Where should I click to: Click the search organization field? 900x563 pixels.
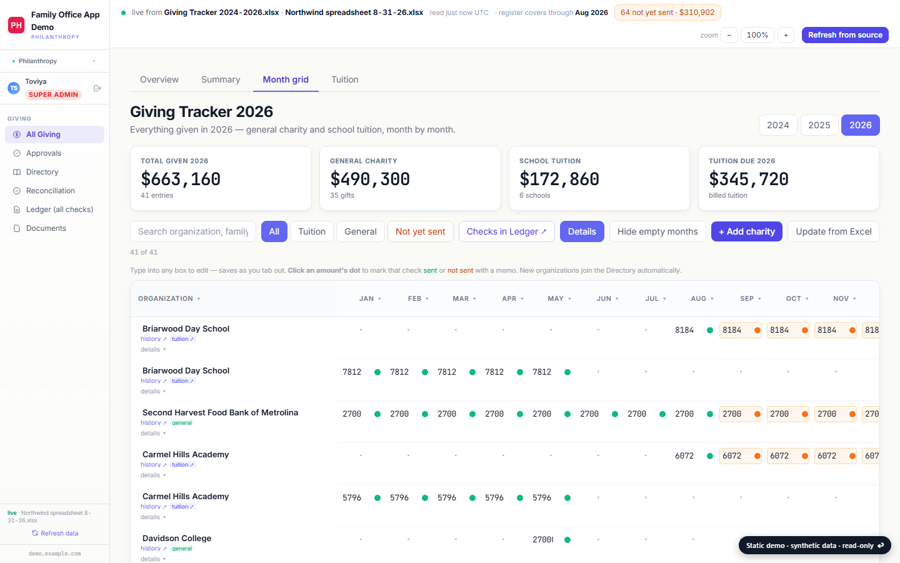pos(193,231)
